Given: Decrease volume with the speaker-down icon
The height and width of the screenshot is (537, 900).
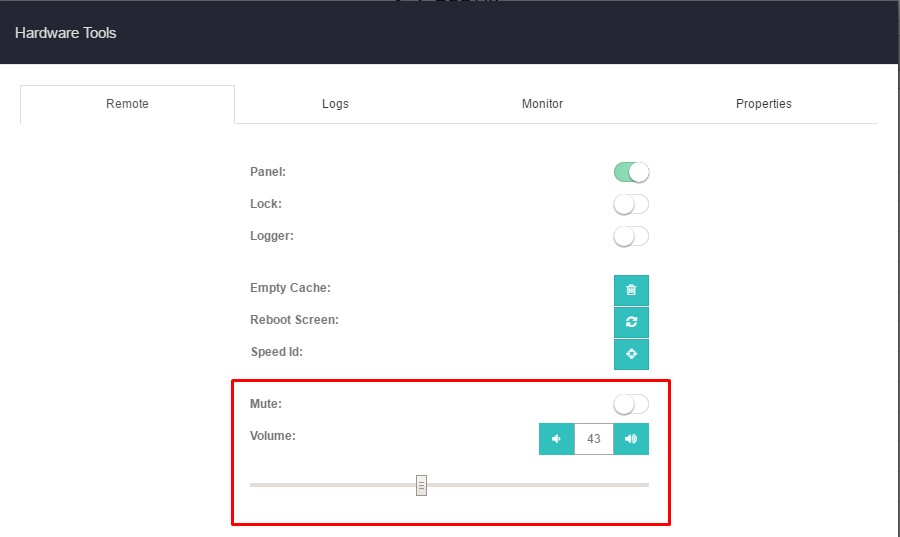Looking at the screenshot, I should (x=556, y=439).
